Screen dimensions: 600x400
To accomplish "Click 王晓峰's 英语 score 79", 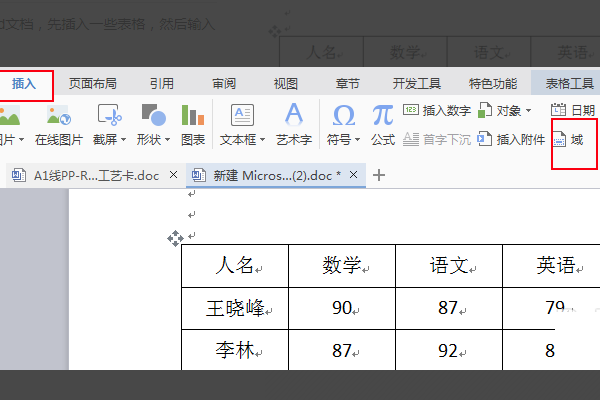I will pos(551,309).
